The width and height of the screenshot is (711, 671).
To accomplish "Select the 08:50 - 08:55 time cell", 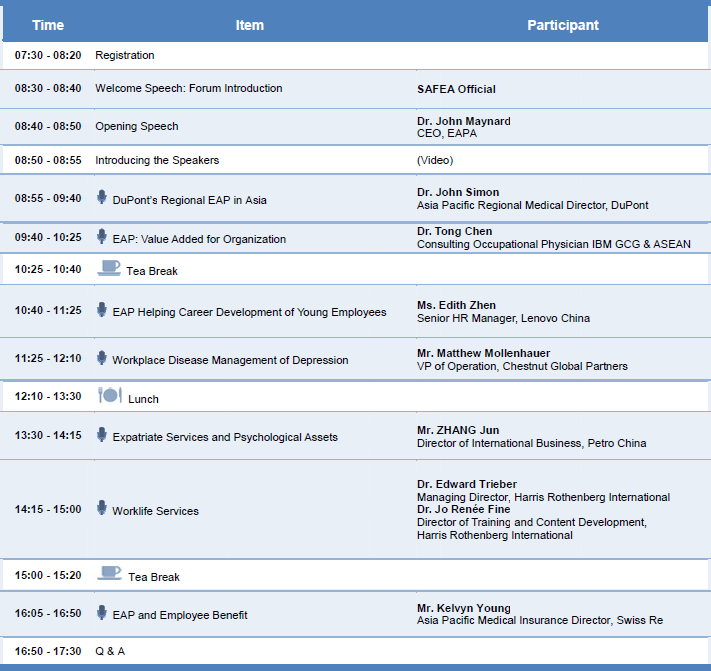I will (x=48, y=160).
